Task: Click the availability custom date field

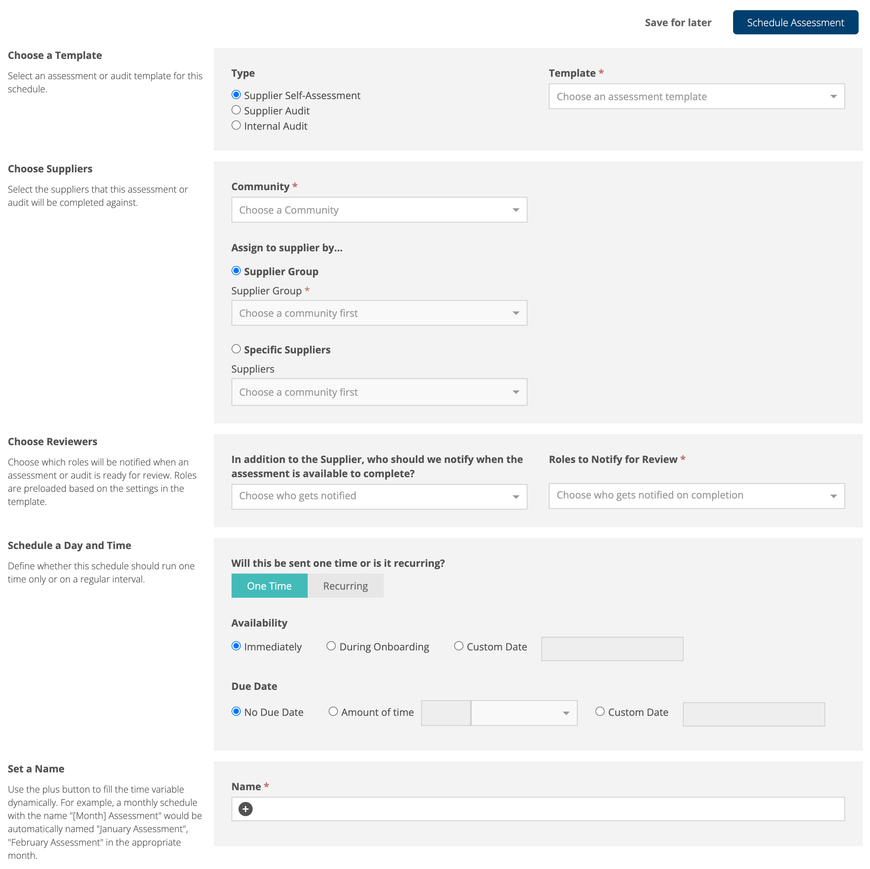Action: coord(612,648)
